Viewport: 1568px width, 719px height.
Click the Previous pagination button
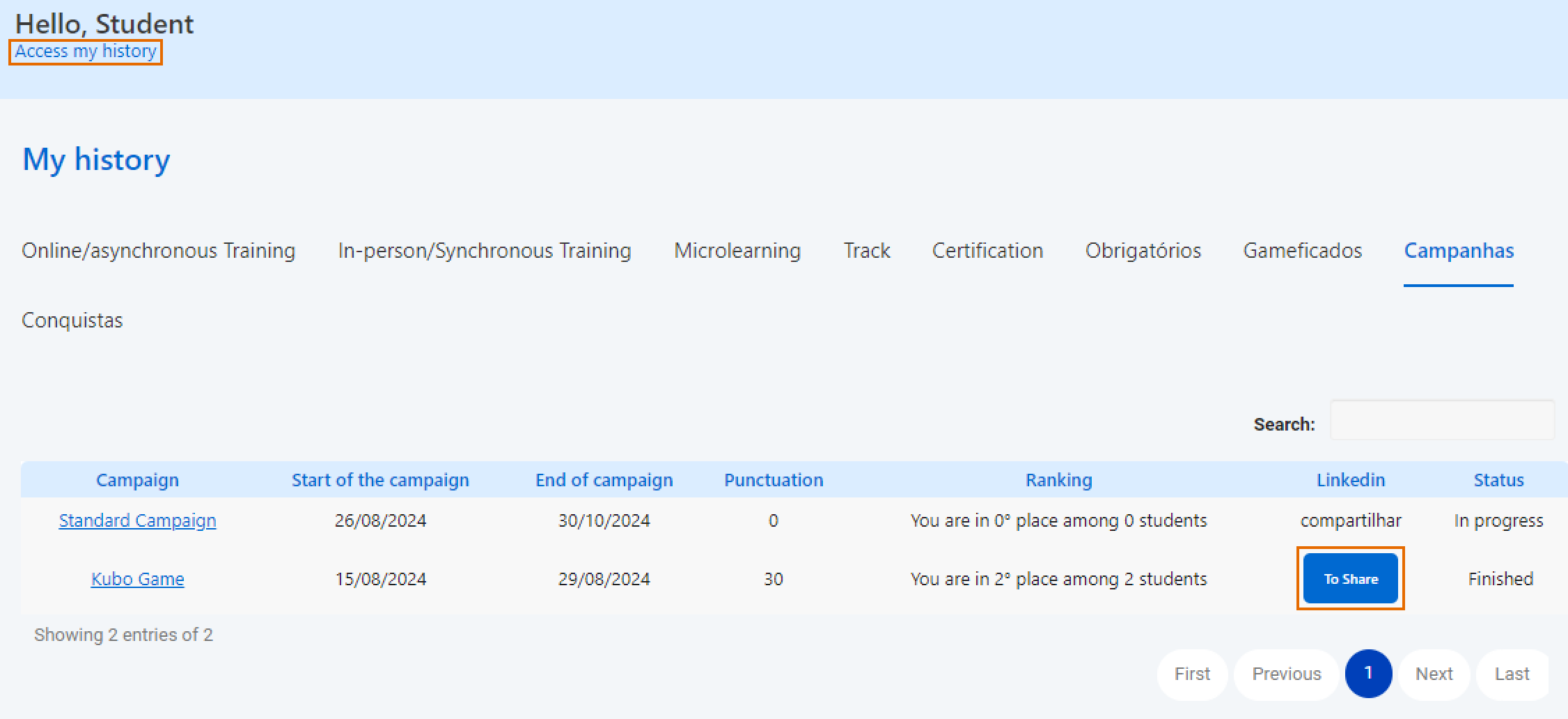coord(1286,674)
